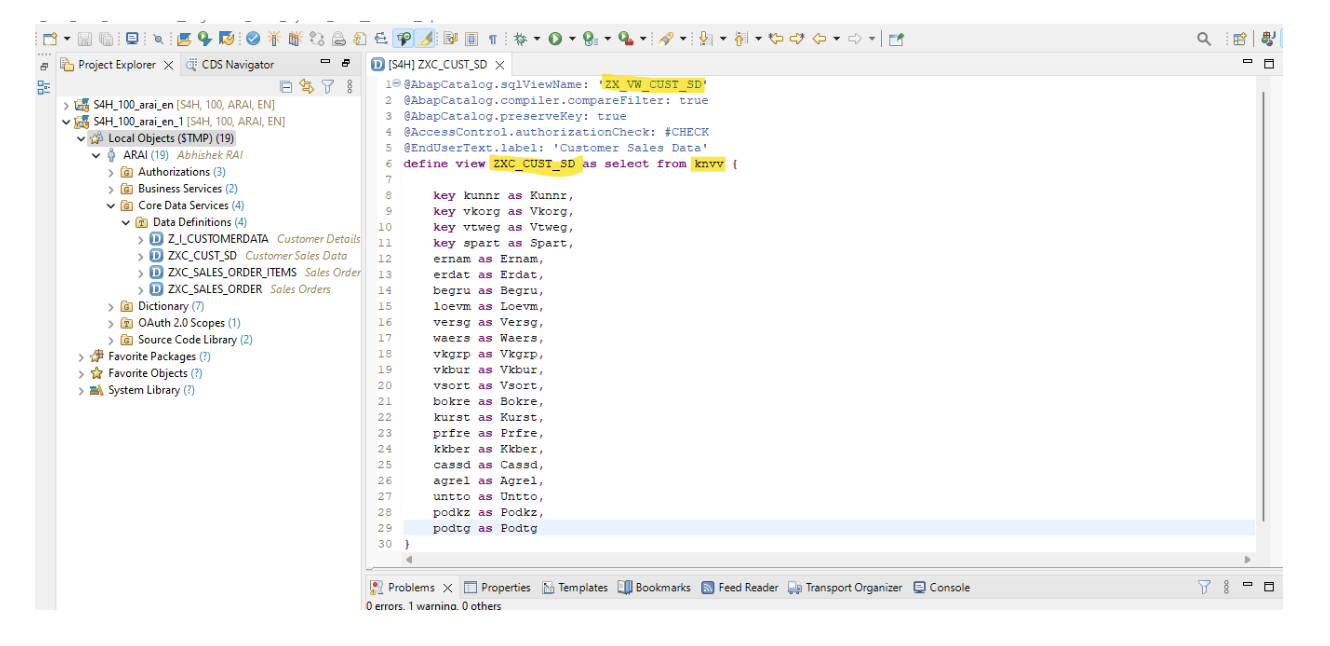Toggle the Mark Occurrences highlighter button
1330x646 pixels.
coord(425,39)
